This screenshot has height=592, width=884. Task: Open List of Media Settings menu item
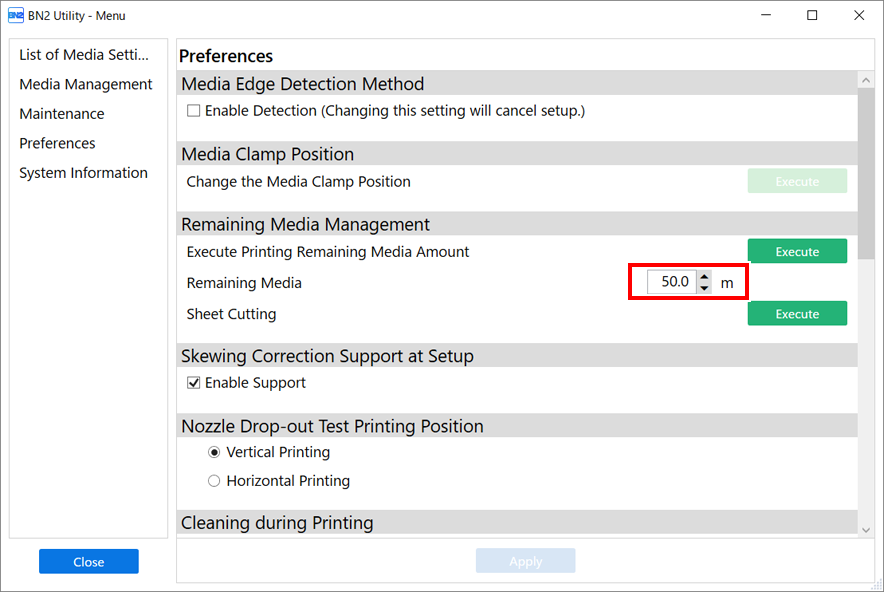84,55
